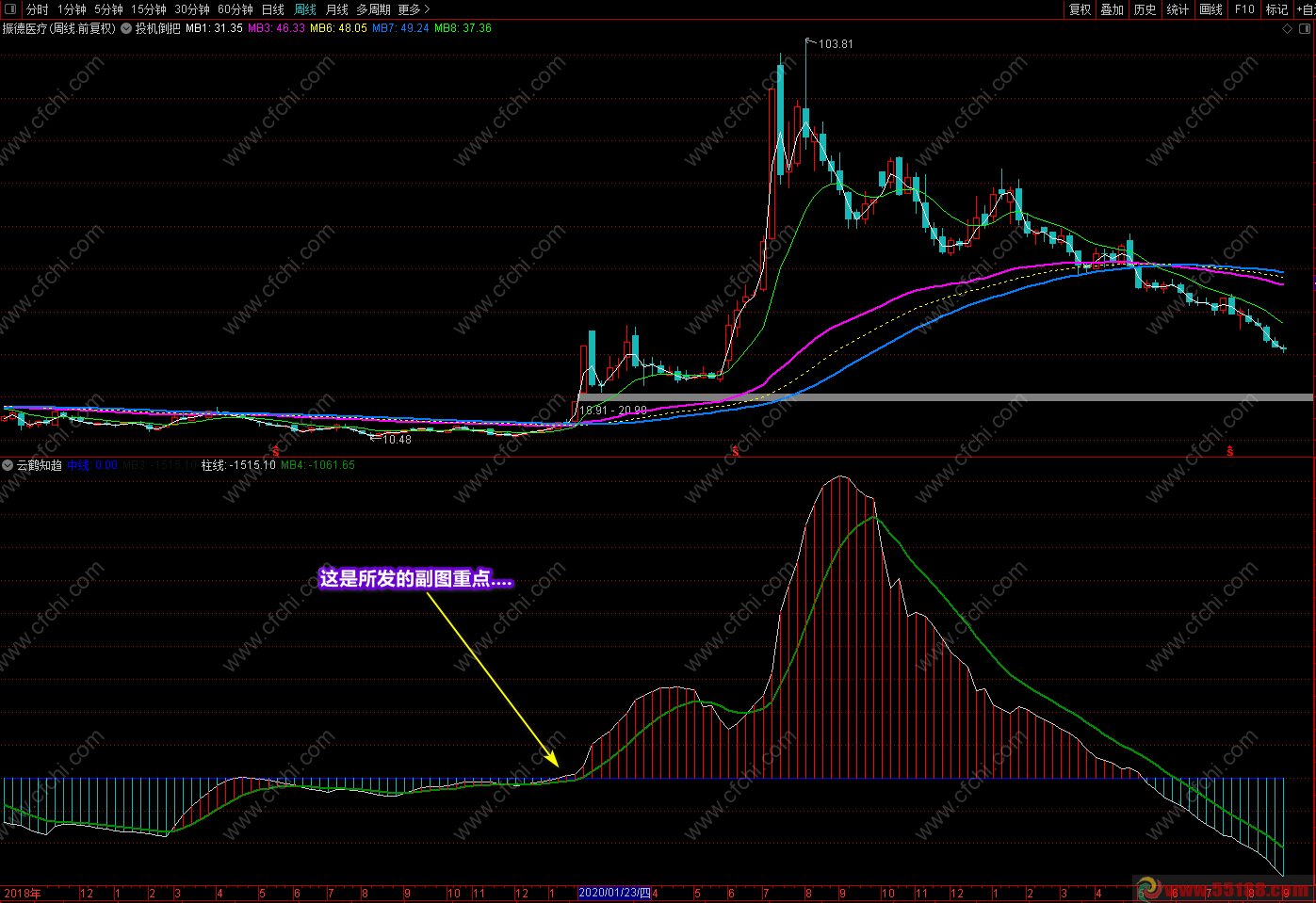Select 15分钟 period tab
The image size is (1316, 903).
(149, 9)
